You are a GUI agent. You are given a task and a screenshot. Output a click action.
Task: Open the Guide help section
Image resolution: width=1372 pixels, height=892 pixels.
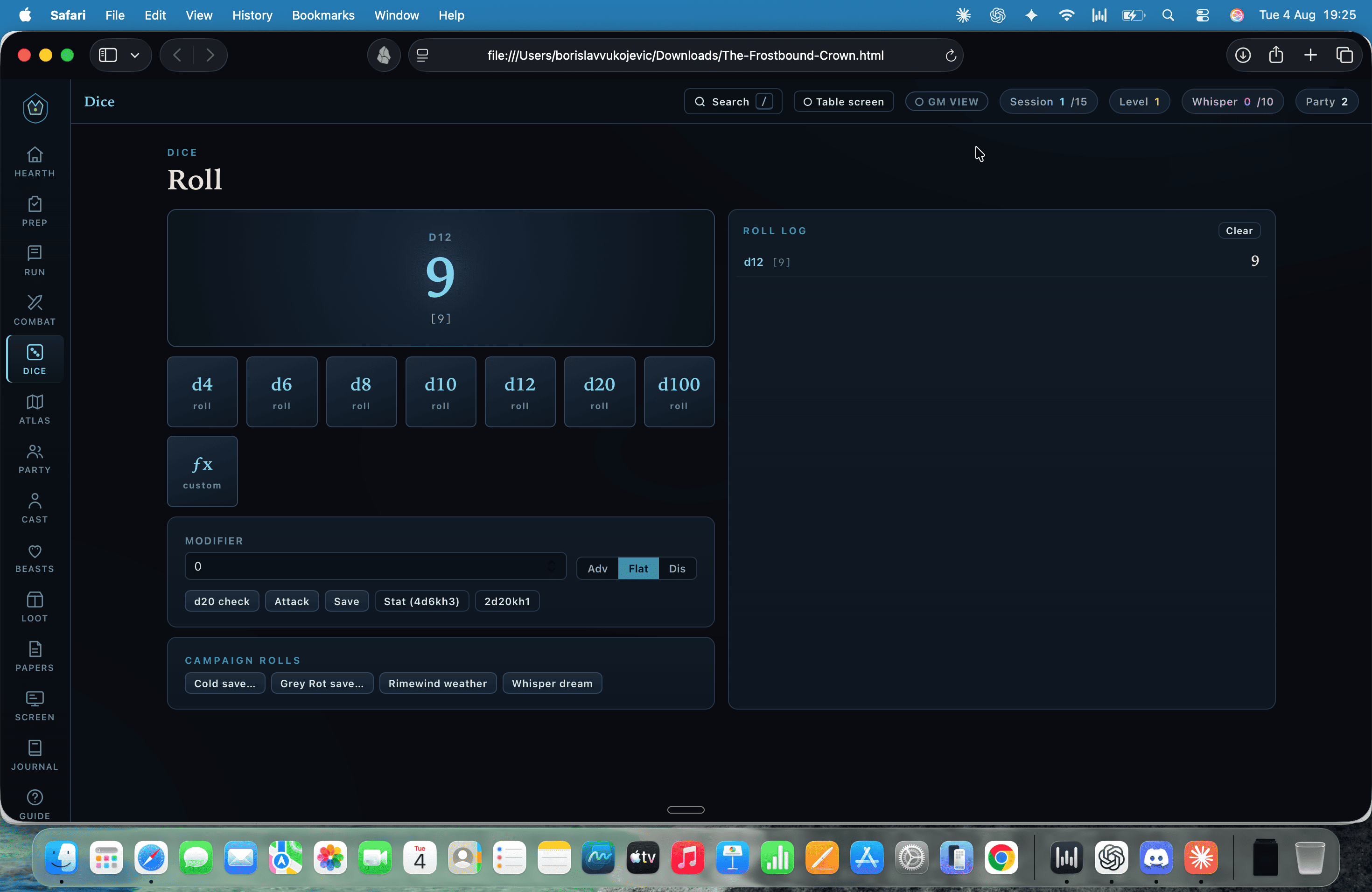[x=35, y=804]
